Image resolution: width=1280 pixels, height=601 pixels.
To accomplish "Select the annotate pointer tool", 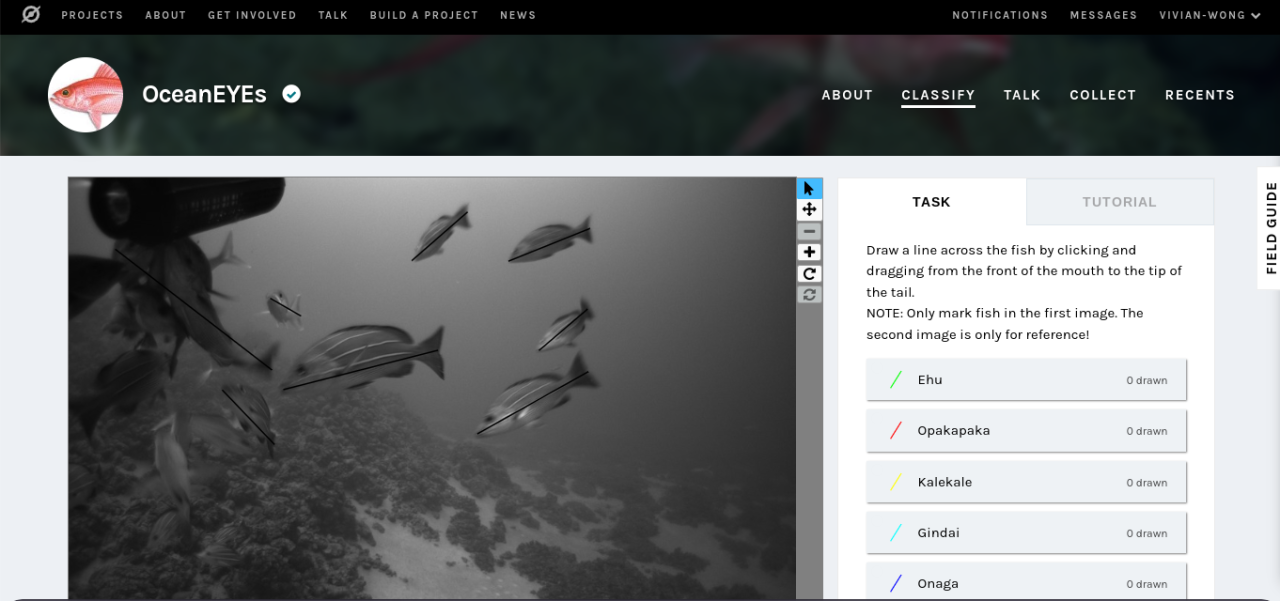I will click(809, 188).
